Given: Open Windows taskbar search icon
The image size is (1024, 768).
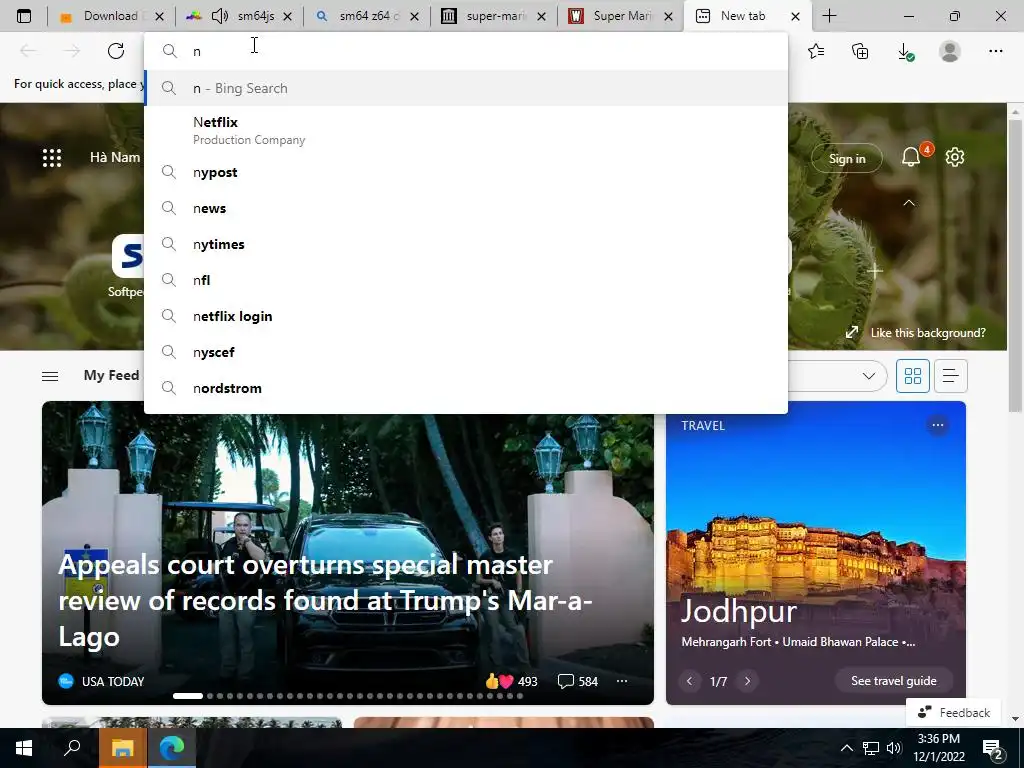Looking at the screenshot, I should [x=72, y=748].
